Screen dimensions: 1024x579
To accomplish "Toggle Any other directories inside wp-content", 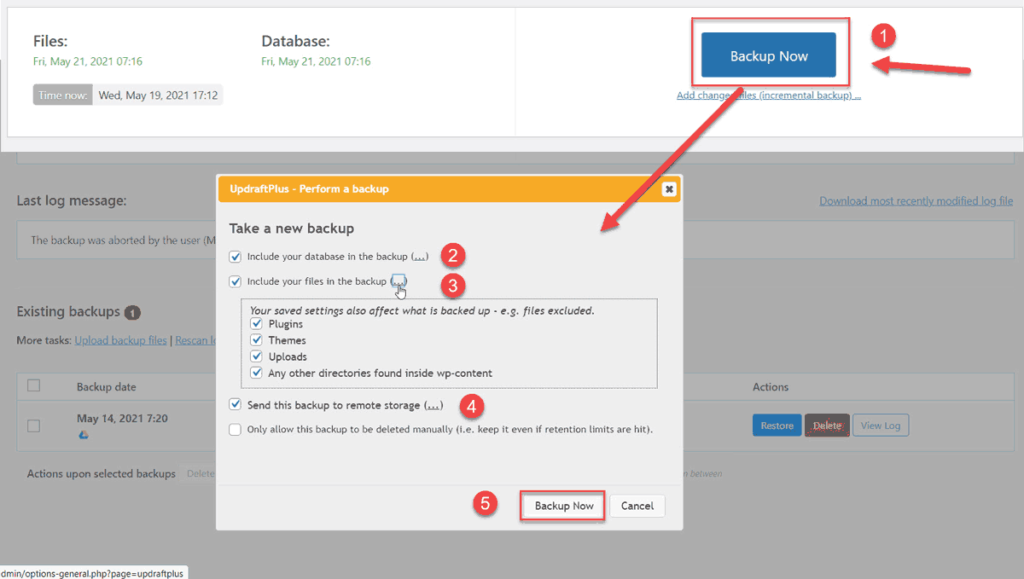I will [257, 373].
